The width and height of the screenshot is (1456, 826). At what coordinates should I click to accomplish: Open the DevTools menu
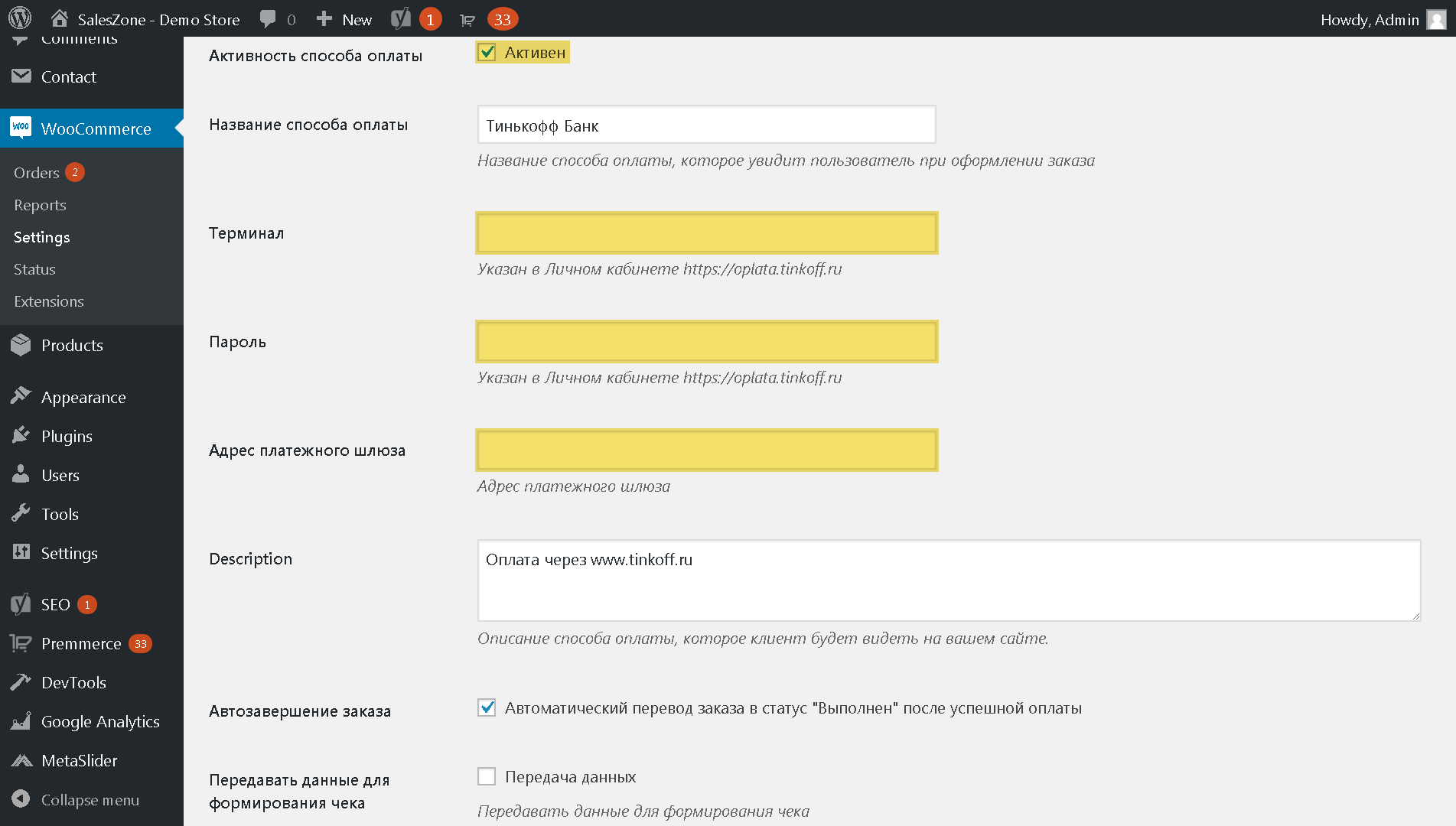73,682
